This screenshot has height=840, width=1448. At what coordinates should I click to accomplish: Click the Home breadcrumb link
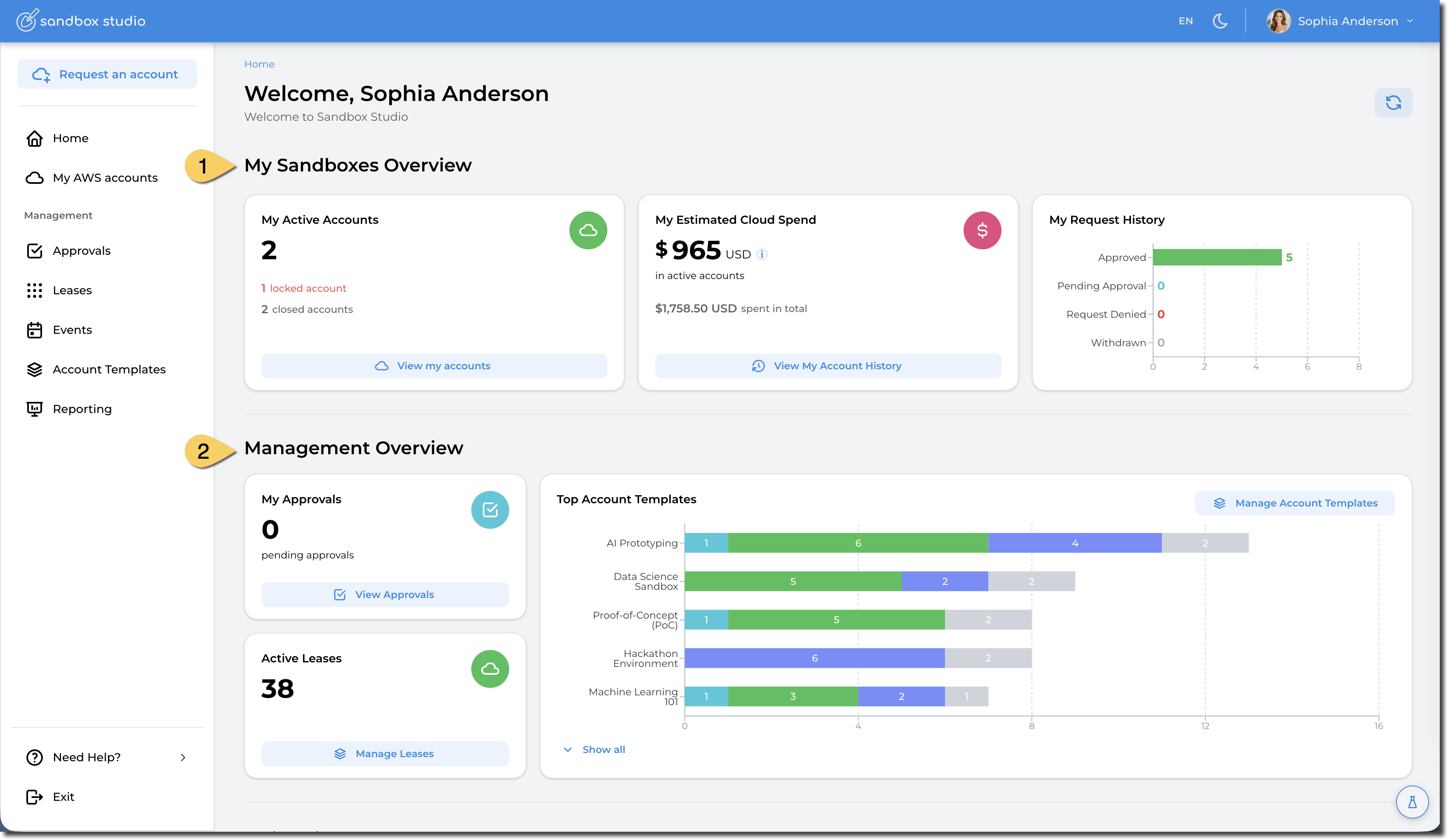point(259,64)
